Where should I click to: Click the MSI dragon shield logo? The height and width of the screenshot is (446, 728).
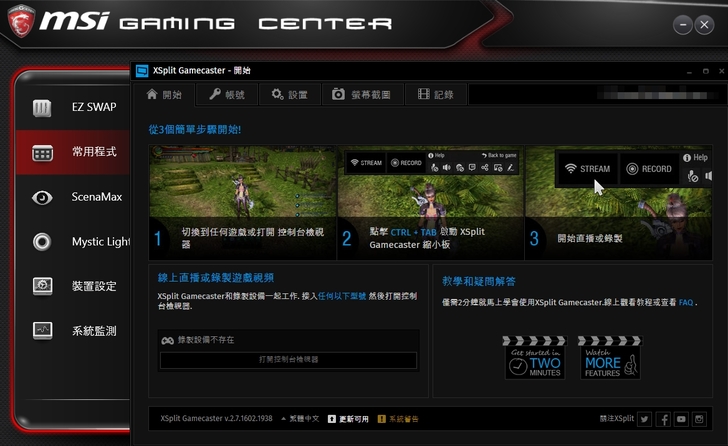(x=21, y=21)
